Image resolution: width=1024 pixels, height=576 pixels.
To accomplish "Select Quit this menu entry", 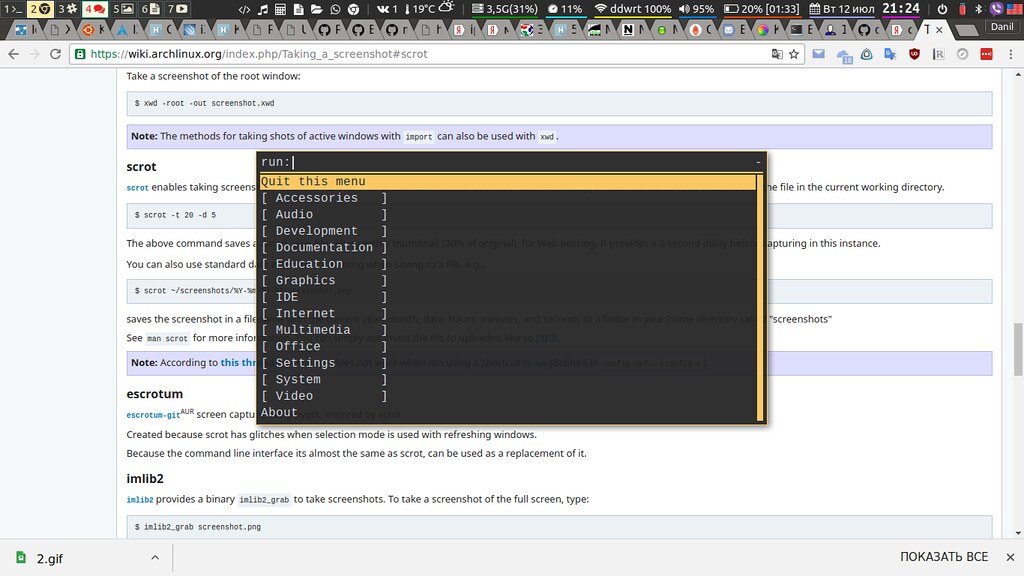I will click(507, 182).
